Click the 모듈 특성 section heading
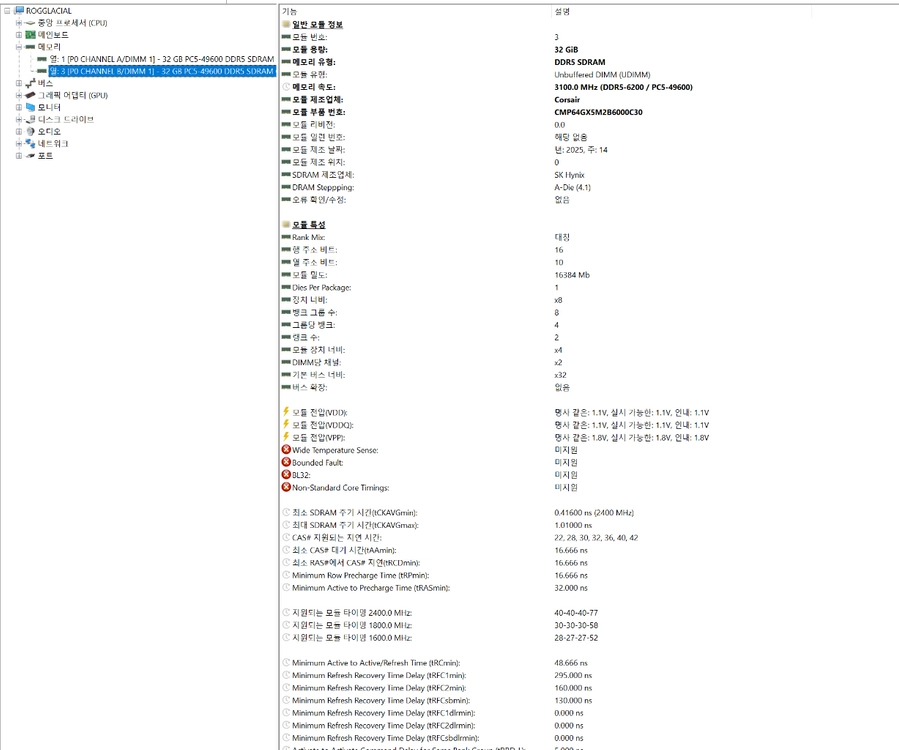899x750 pixels. point(308,225)
